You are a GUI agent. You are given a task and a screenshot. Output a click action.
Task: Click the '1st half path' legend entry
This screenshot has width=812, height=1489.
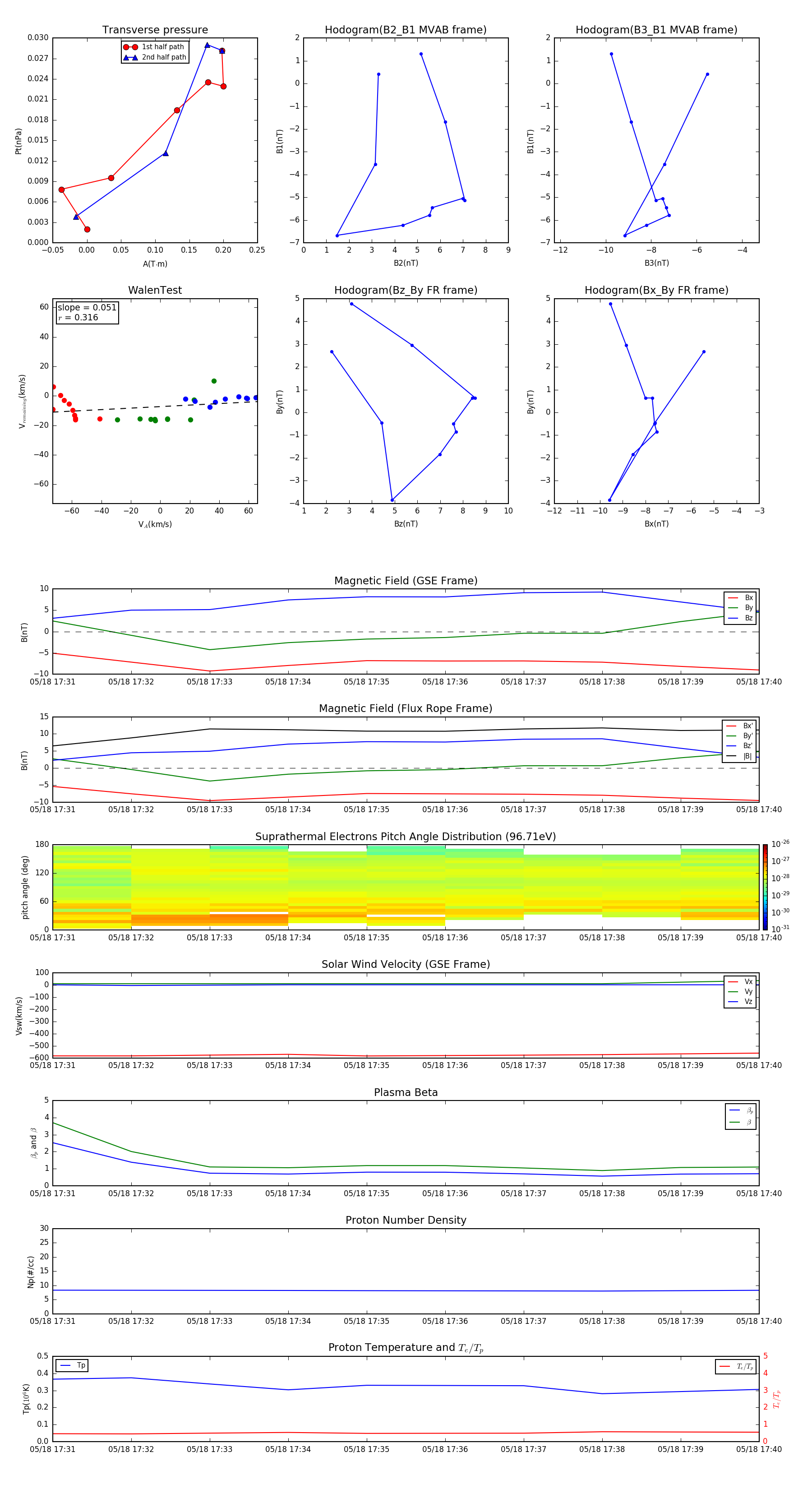(x=154, y=47)
